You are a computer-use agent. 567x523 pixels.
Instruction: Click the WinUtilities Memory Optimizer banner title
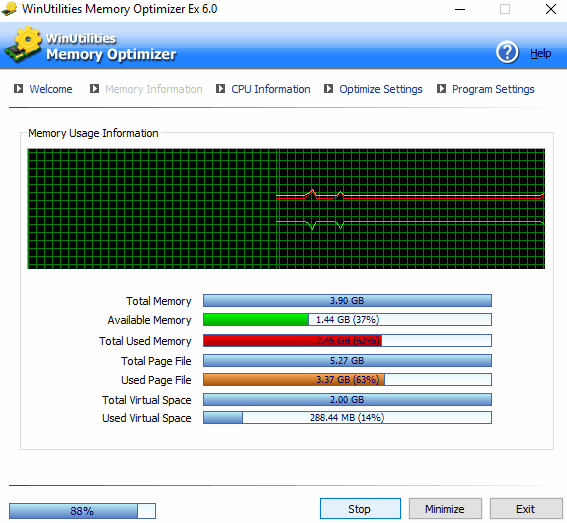(111, 47)
